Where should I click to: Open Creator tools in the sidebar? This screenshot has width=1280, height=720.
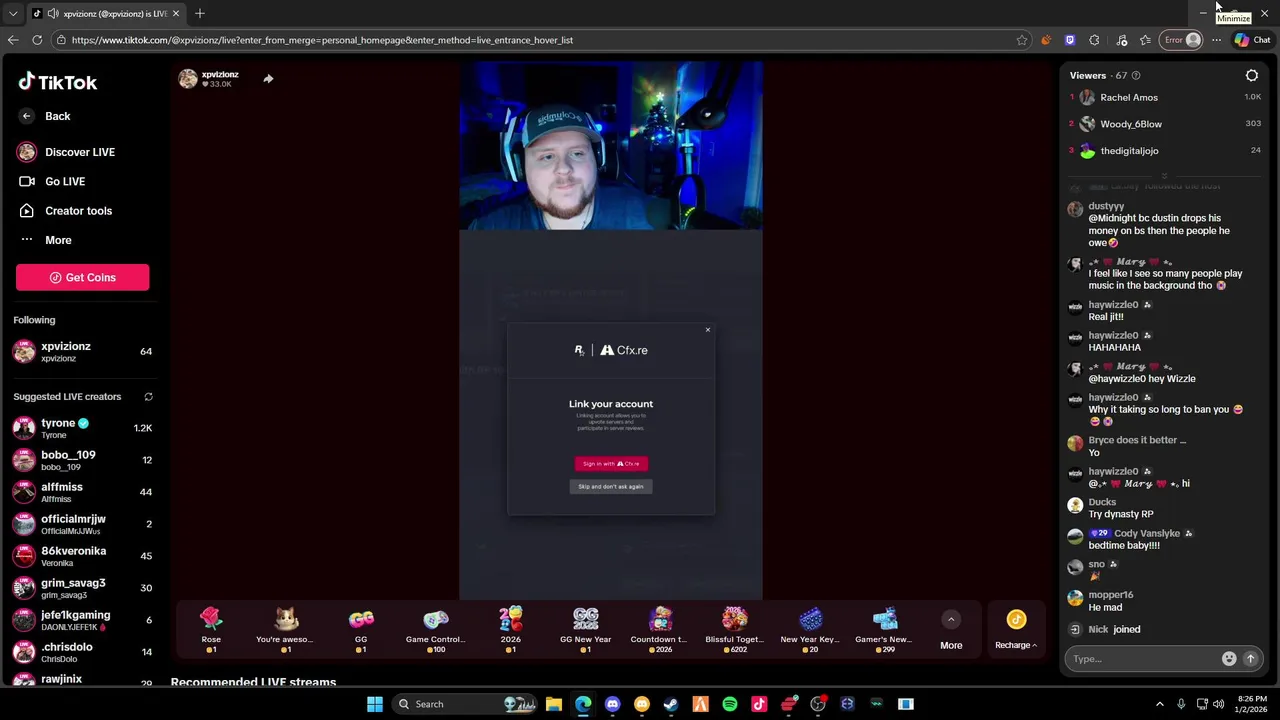coord(65,211)
